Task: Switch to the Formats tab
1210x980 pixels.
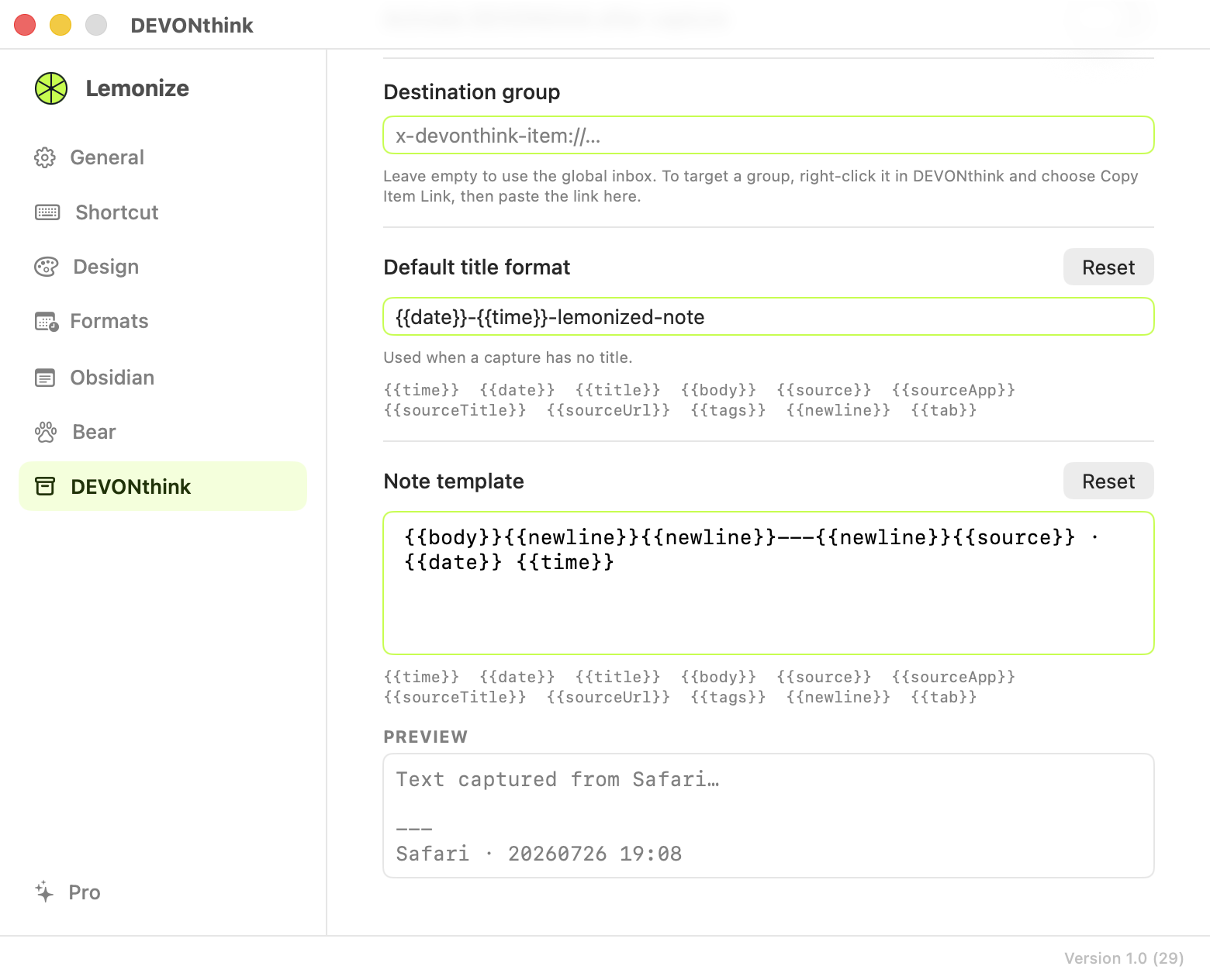Action: [163, 321]
